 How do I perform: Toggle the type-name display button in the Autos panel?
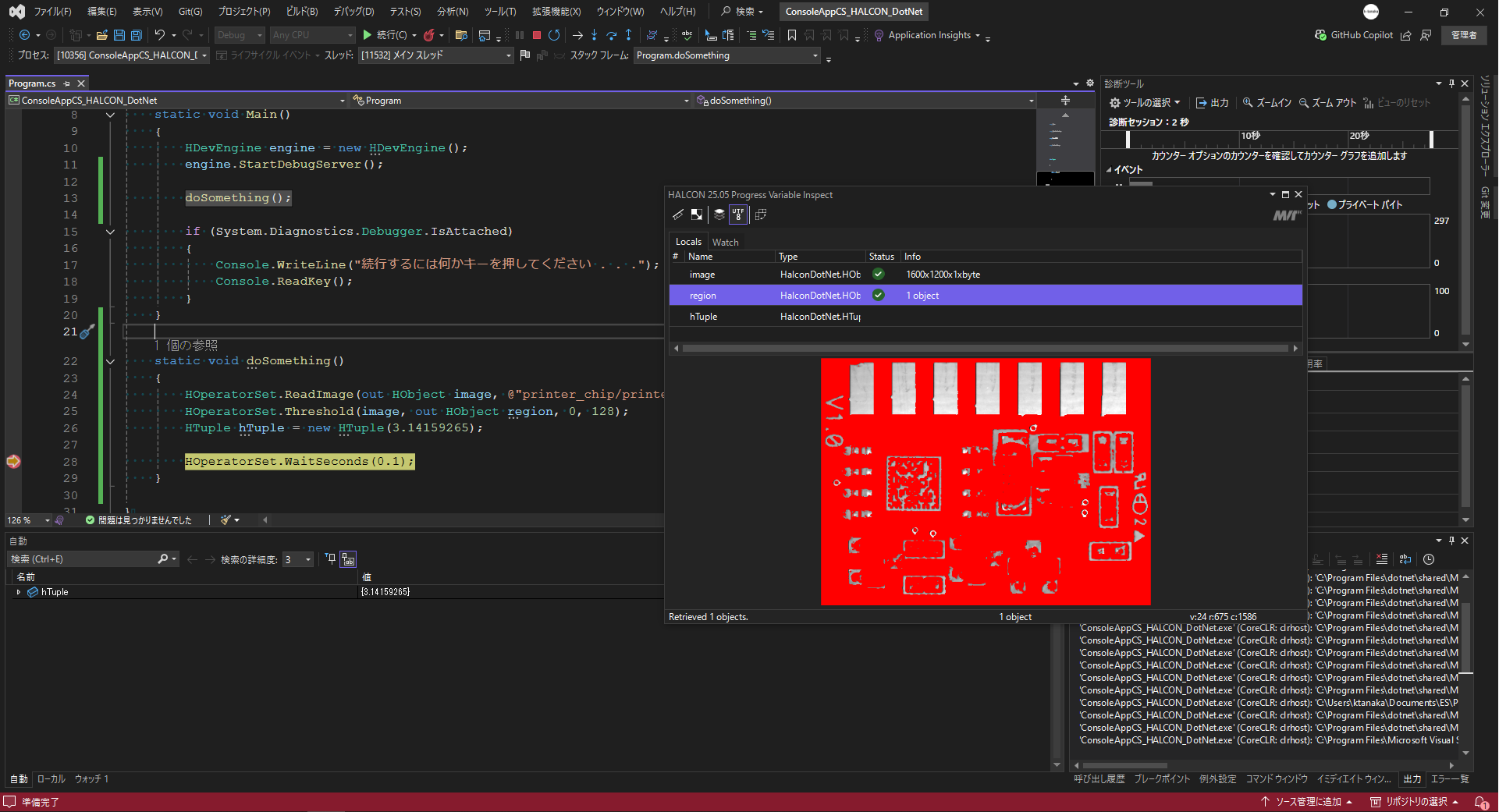pyautogui.click(x=348, y=559)
